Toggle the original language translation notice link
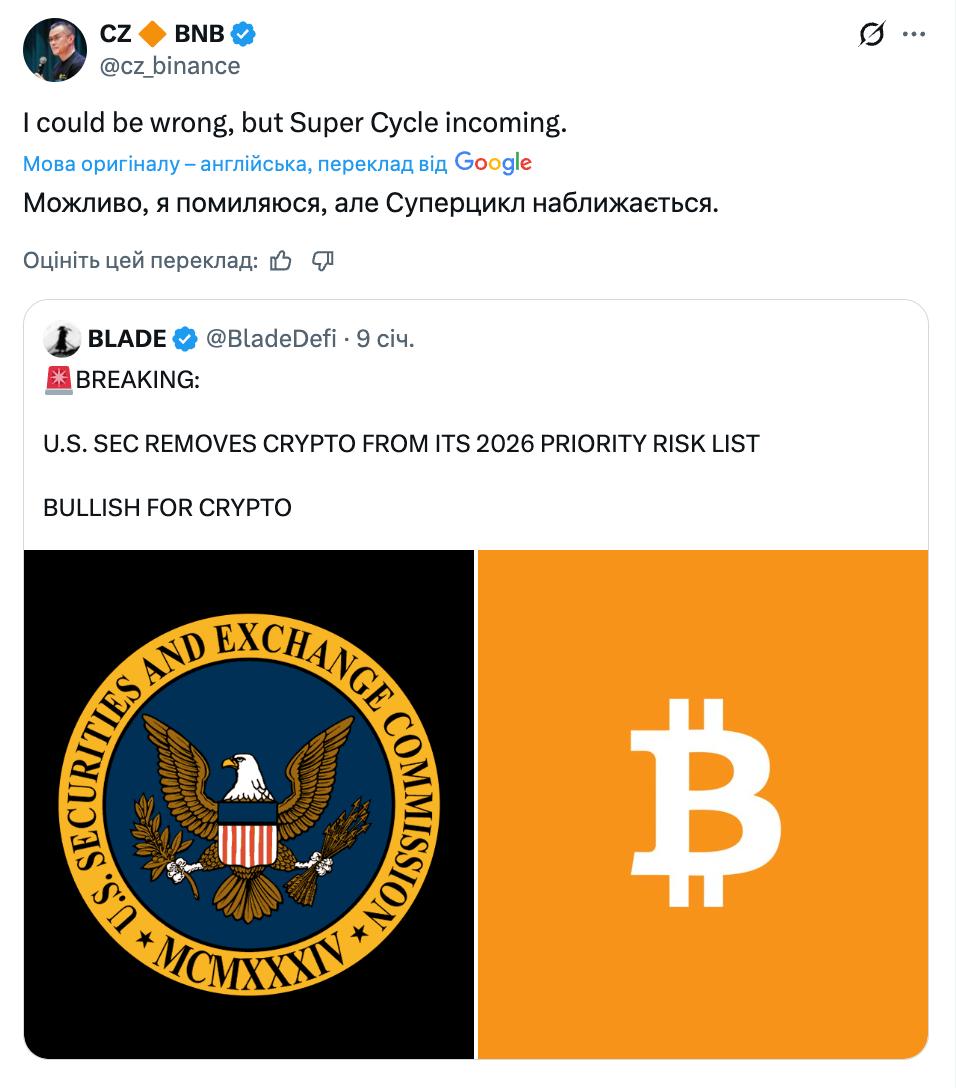 tap(236, 163)
